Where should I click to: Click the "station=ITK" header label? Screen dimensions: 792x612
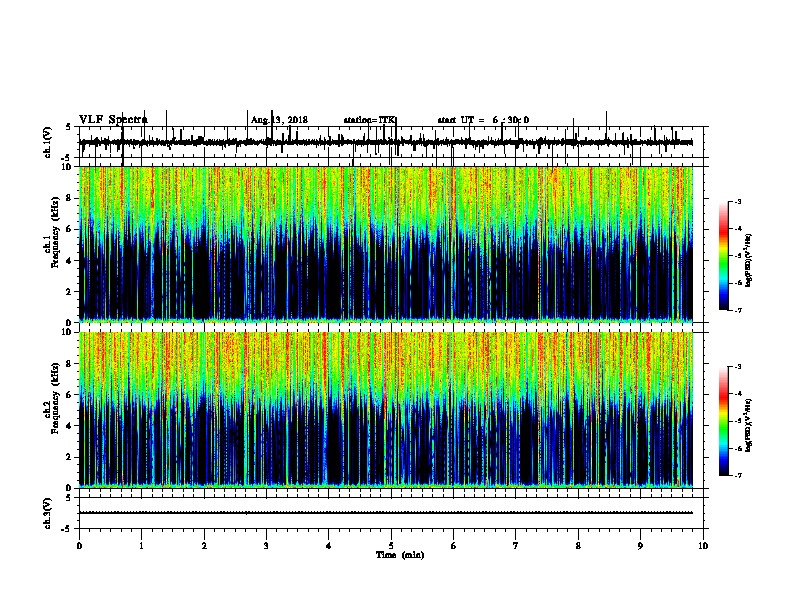[370, 120]
